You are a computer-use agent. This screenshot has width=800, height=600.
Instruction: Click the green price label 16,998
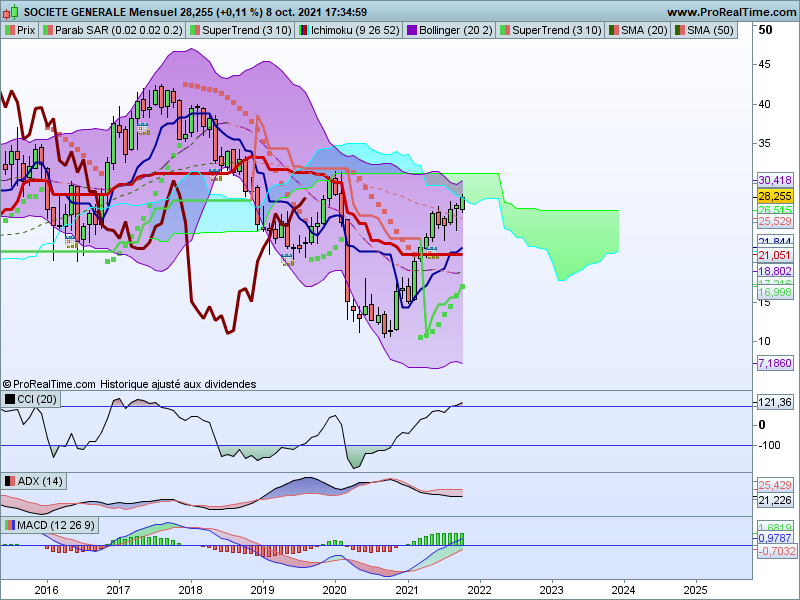774,292
